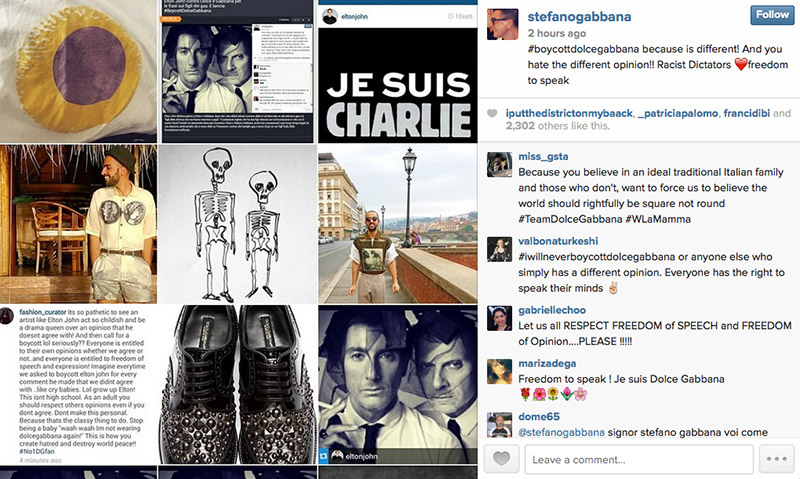Click the heart like button beside comment field
This screenshot has height=479, width=800.
click(501, 459)
